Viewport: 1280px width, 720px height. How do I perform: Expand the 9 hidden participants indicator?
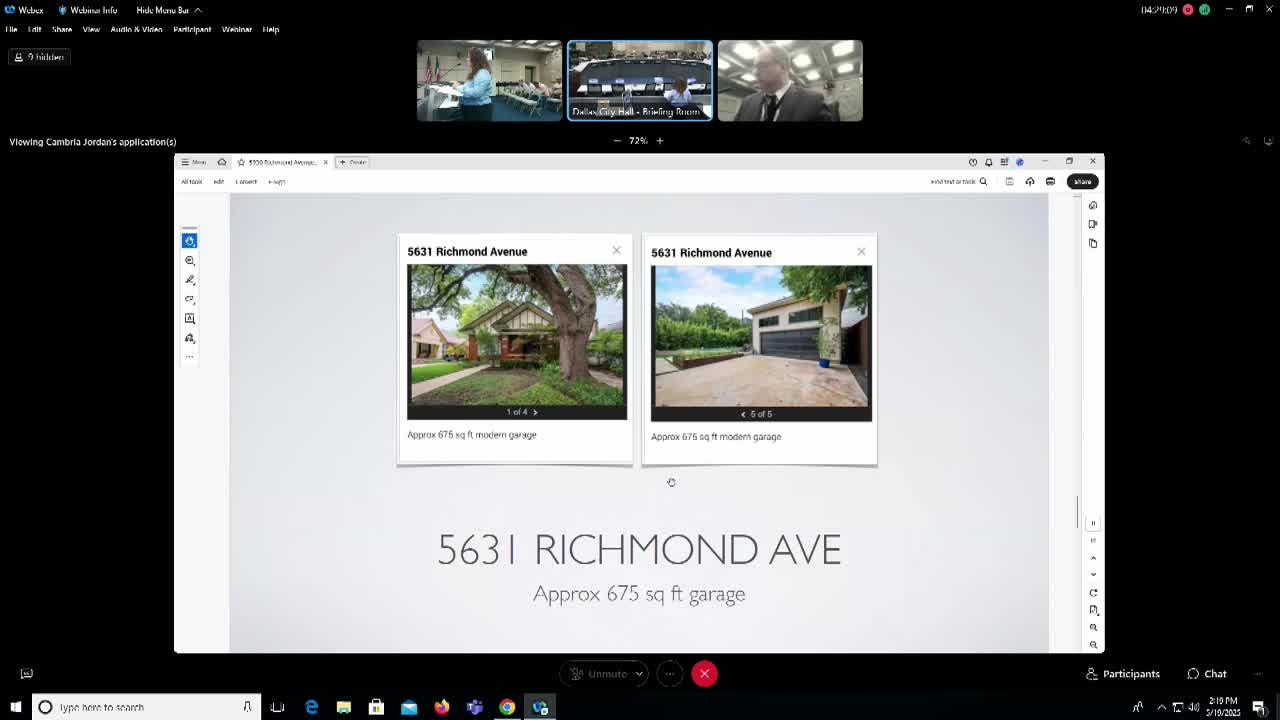click(39, 57)
